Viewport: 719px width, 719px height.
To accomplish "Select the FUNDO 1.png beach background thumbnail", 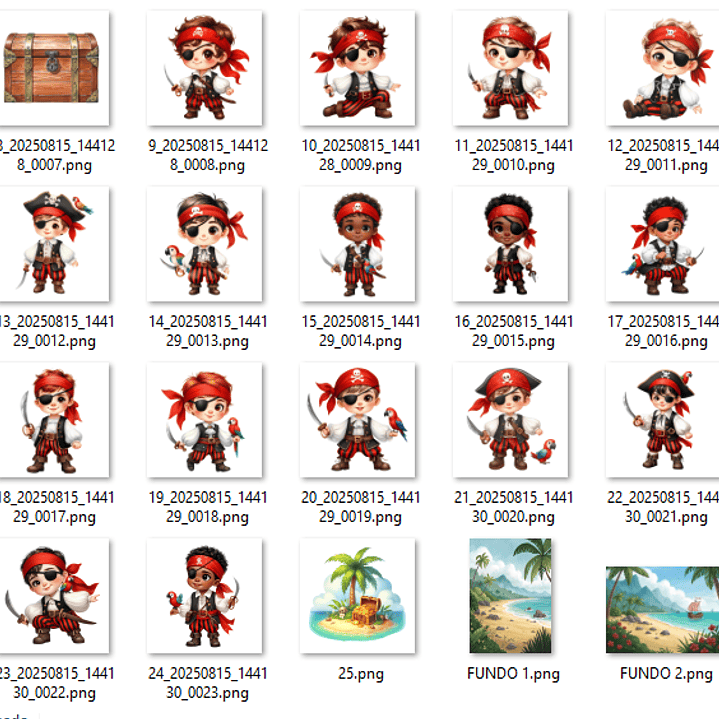I will pyautogui.click(x=510, y=596).
